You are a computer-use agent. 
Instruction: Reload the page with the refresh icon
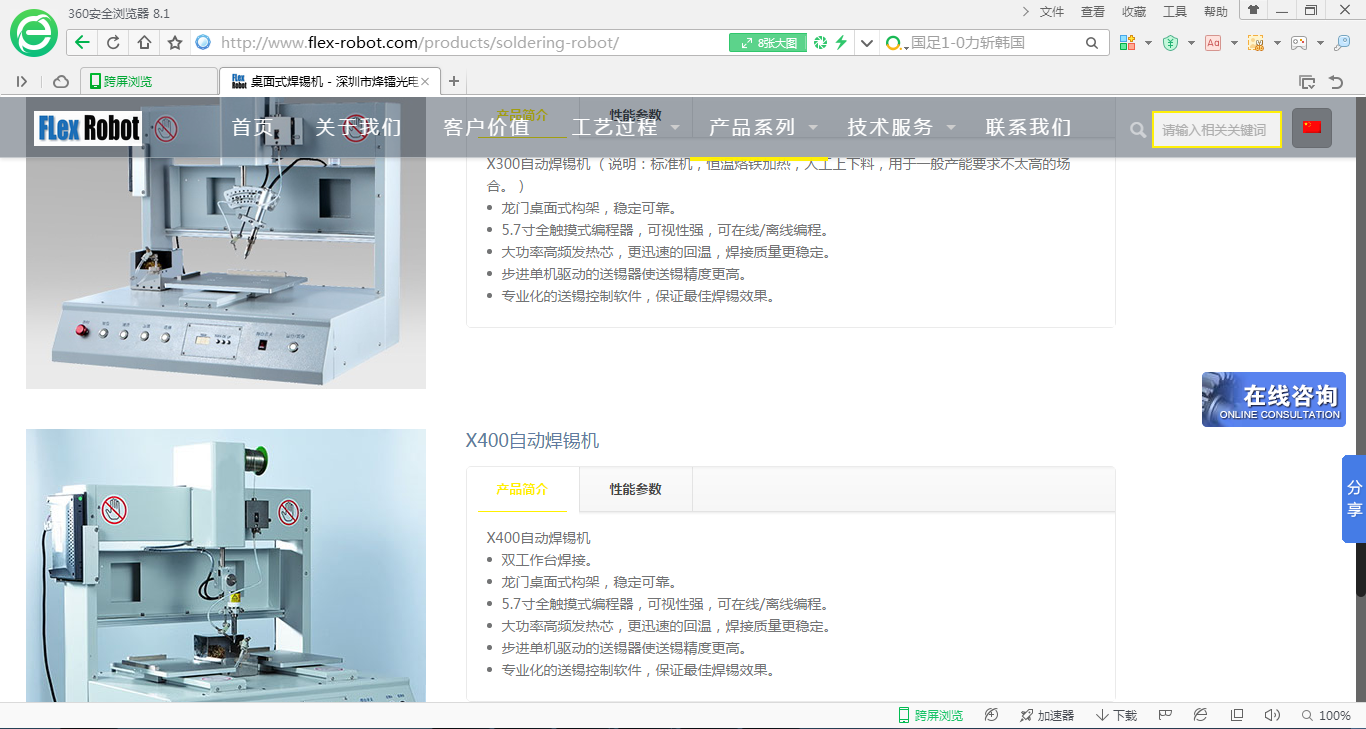pos(113,43)
